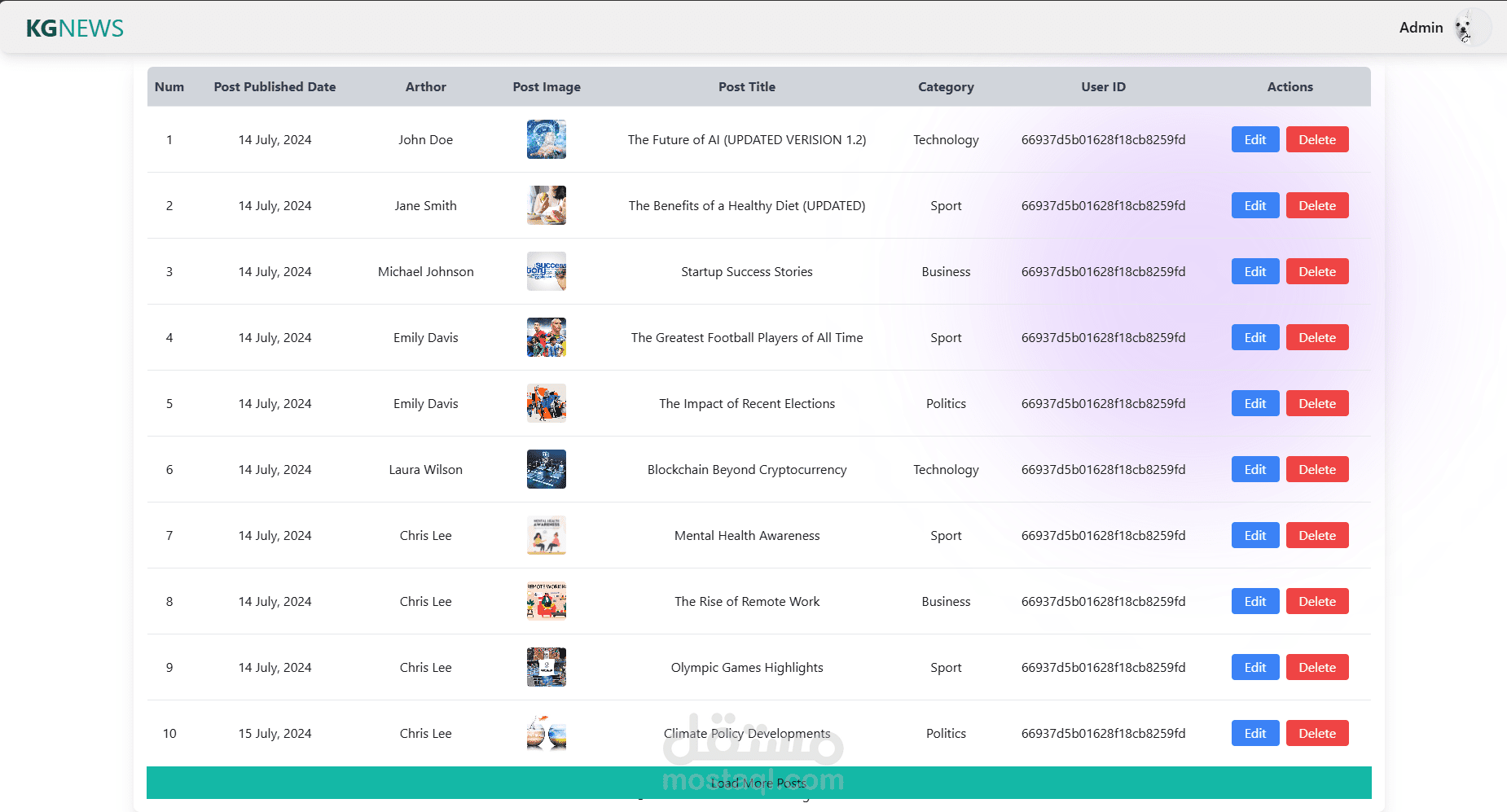This screenshot has height=812, width=1507.
Task: Delete 'The Greatest Football Players' post
Action: (x=1317, y=337)
